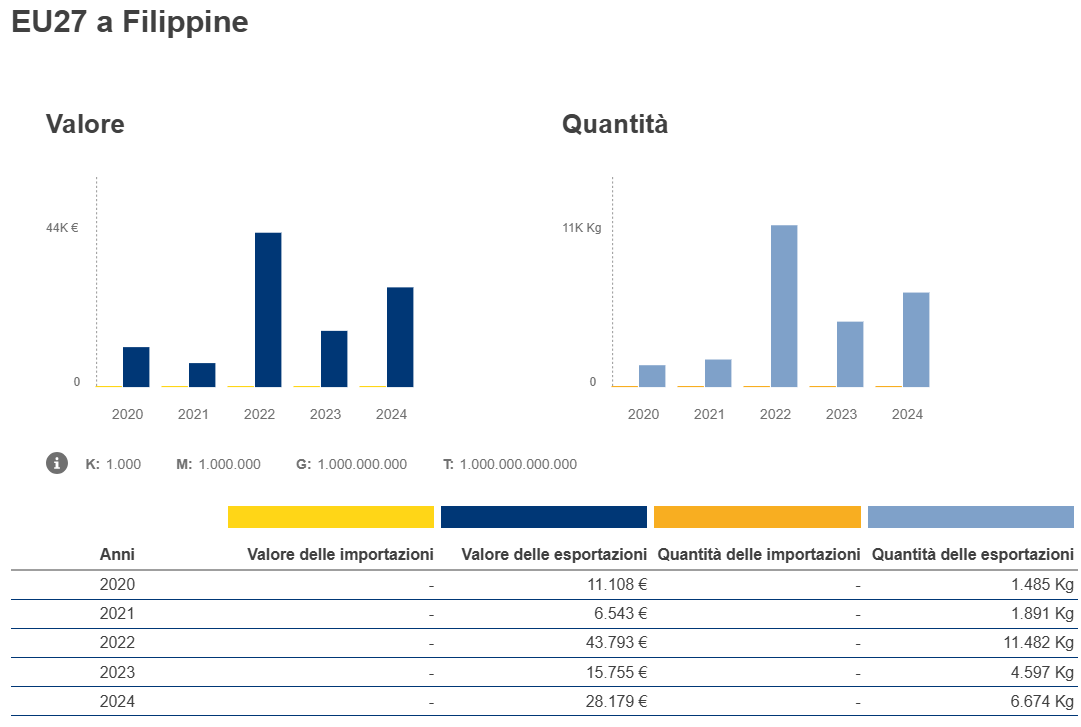The image size is (1081, 727).
Task: Click the 2020 bar in Valore chart
Action: (x=136, y=367)
